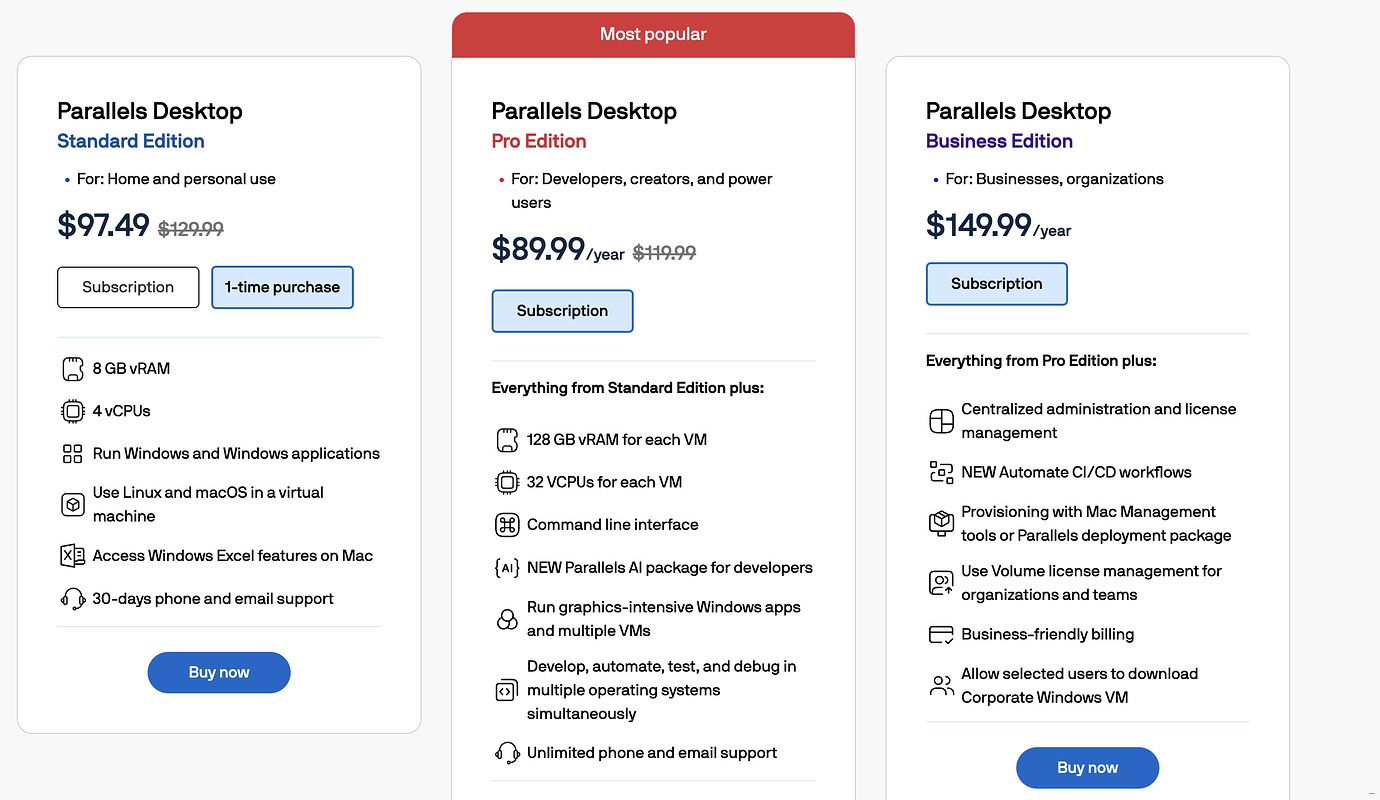
Task: Click the Unlimited support headset icon
Action: pos(507,753)
